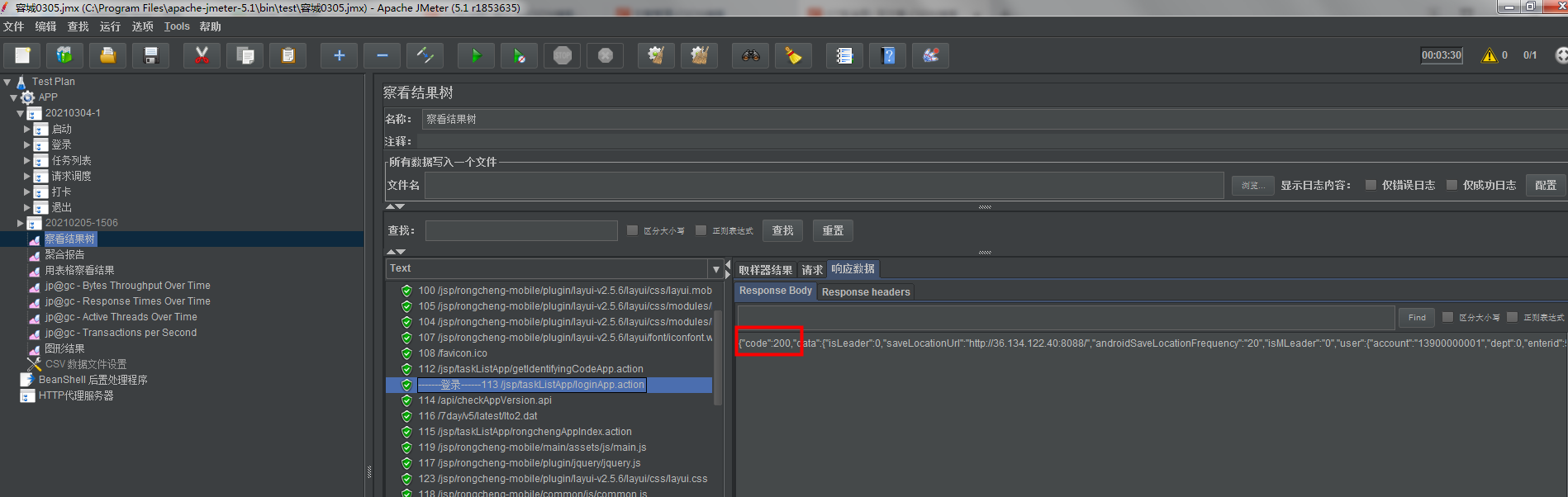Click the 浏览 browse button
This screenshot has height=497, width=1568.
(1252, 186)
